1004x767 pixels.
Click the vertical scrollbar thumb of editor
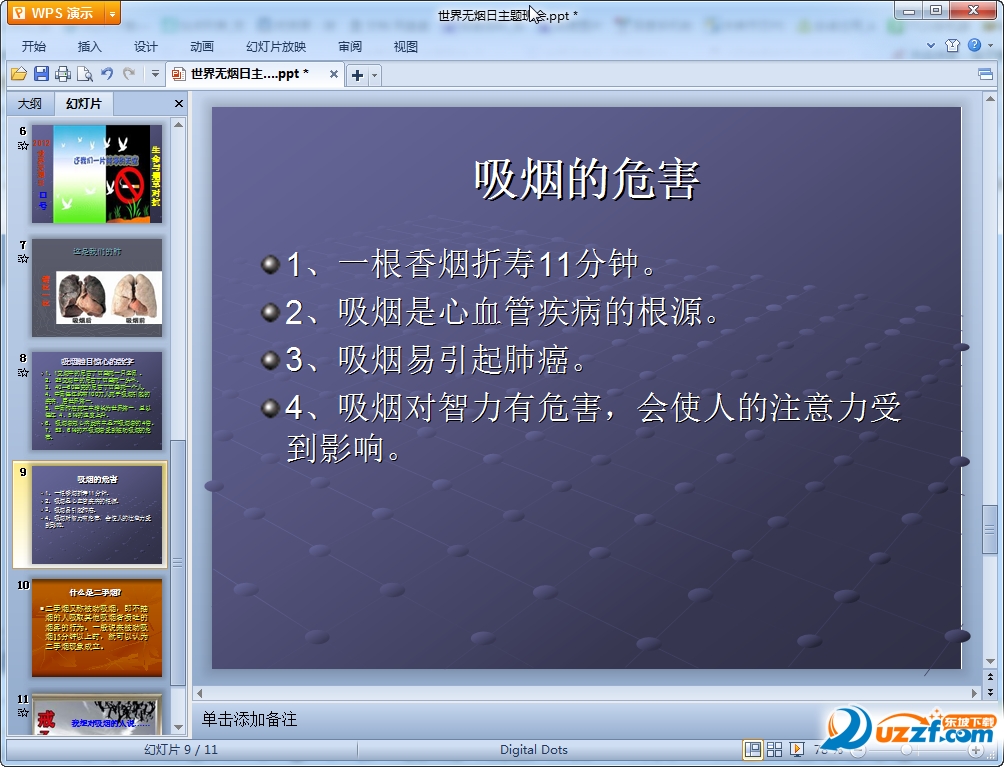pyautogui.click(x=990, y=529)
